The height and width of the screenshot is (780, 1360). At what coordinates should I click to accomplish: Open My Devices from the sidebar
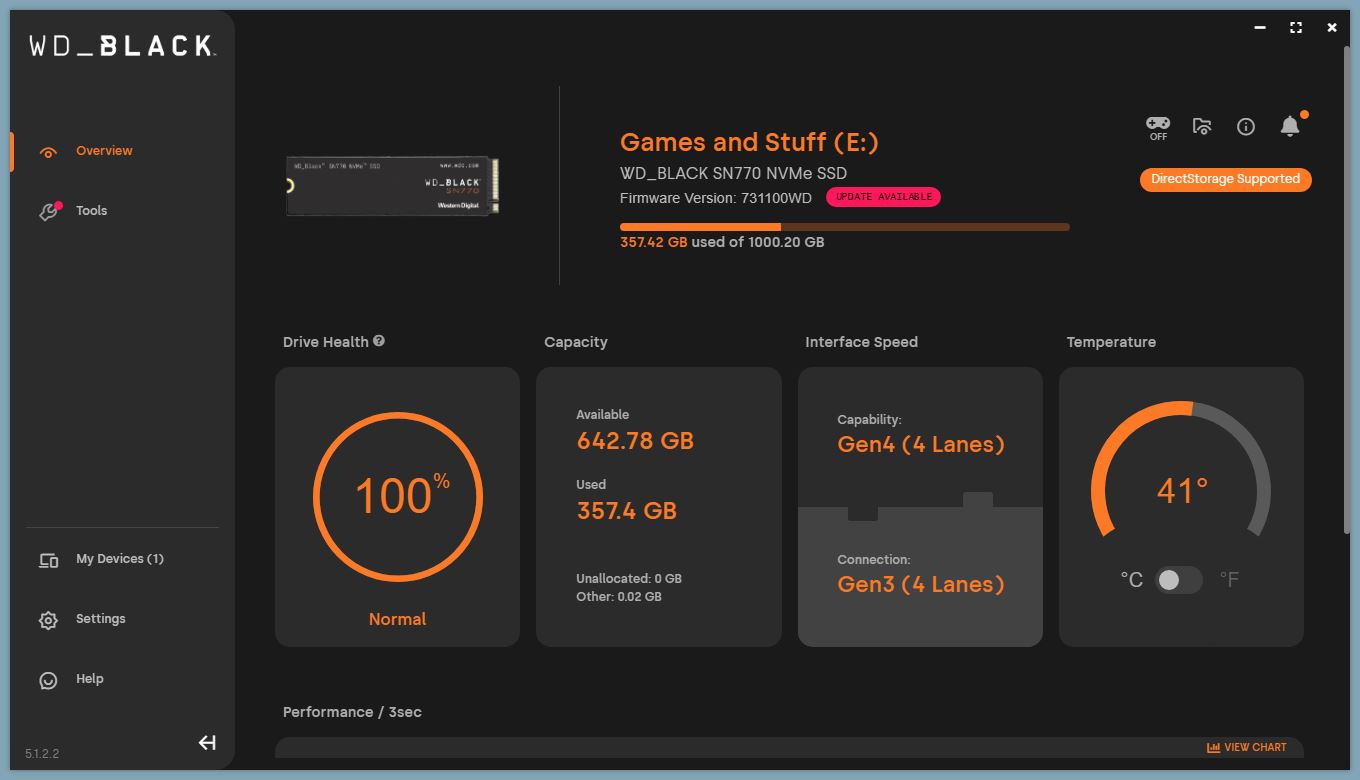point(48,560)
